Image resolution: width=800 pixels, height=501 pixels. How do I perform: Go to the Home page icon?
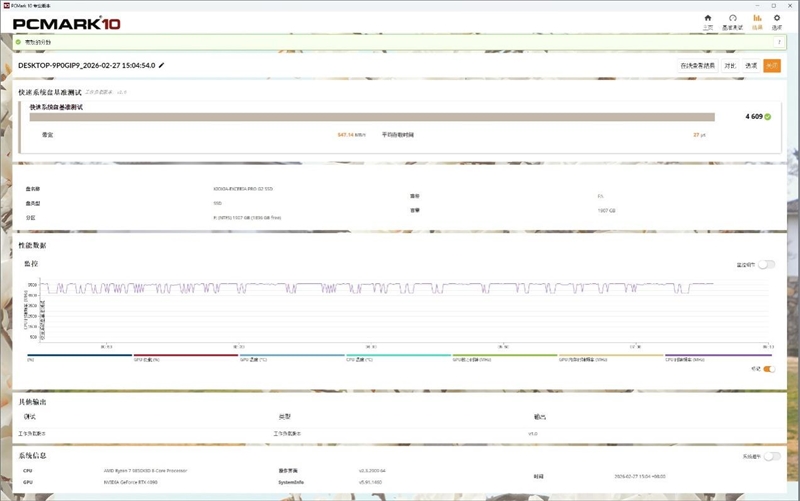tap(708, 18)
